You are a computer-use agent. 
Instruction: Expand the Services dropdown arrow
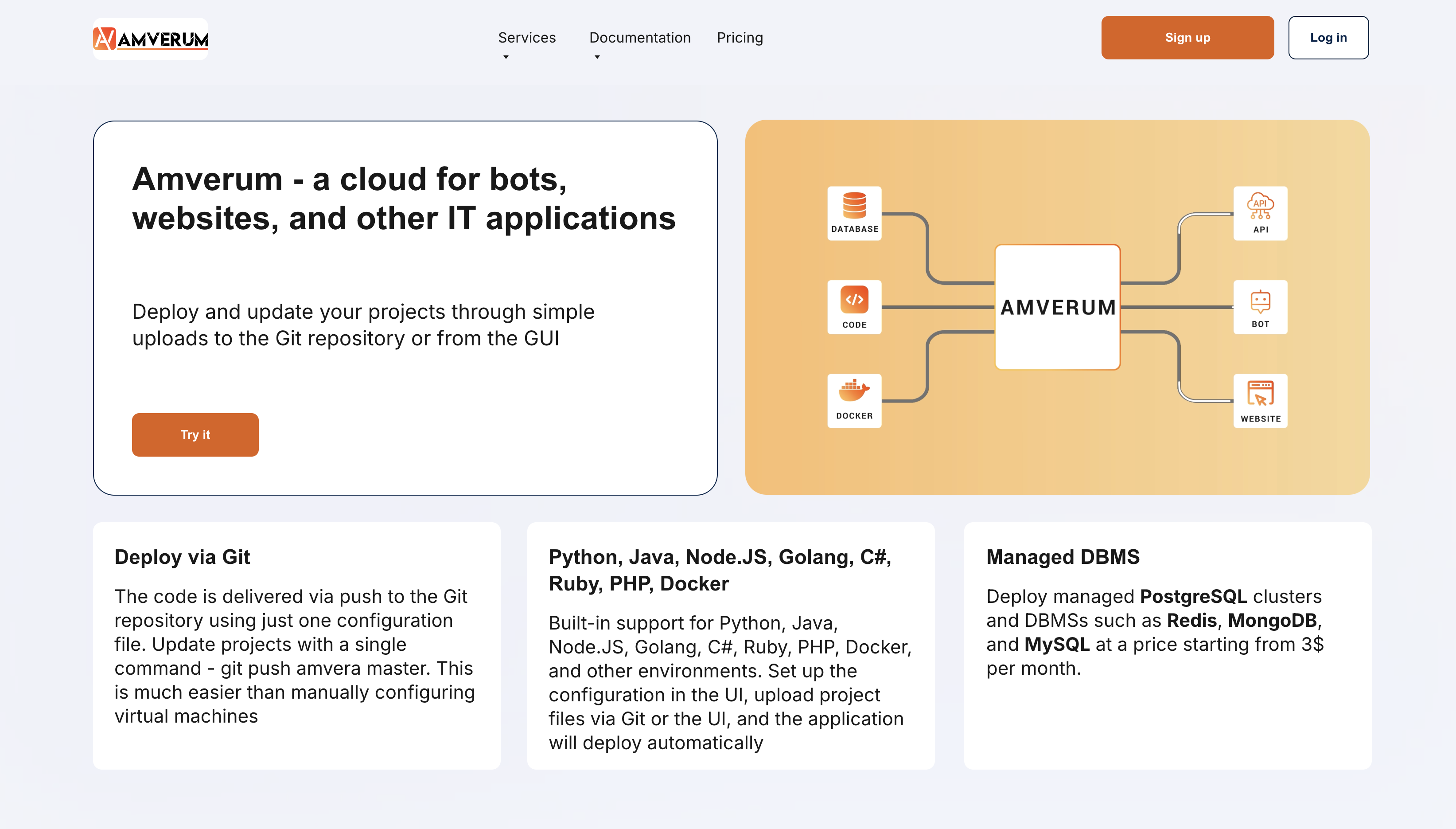coord(506,57)
